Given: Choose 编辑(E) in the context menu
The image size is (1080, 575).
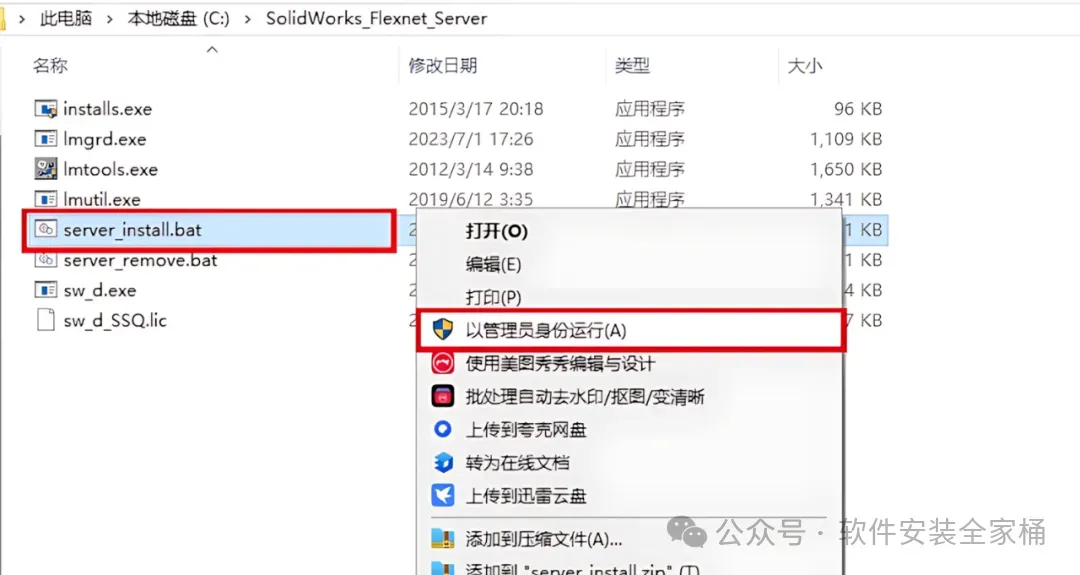Looking at the screenshot, I should coord(493,264).
